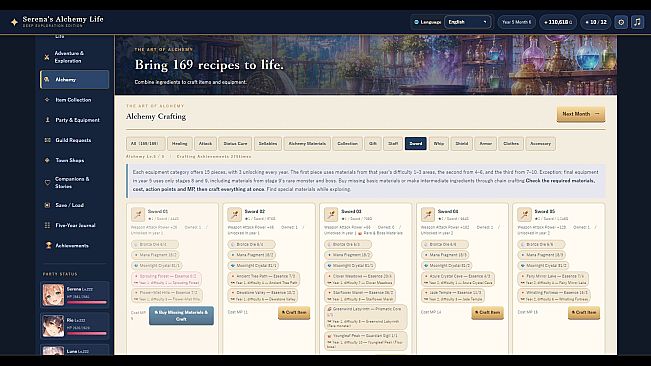Open the Language dropdown showing English
The height and width of the screenshot is (366, 651).
click(x=467, y=22)
